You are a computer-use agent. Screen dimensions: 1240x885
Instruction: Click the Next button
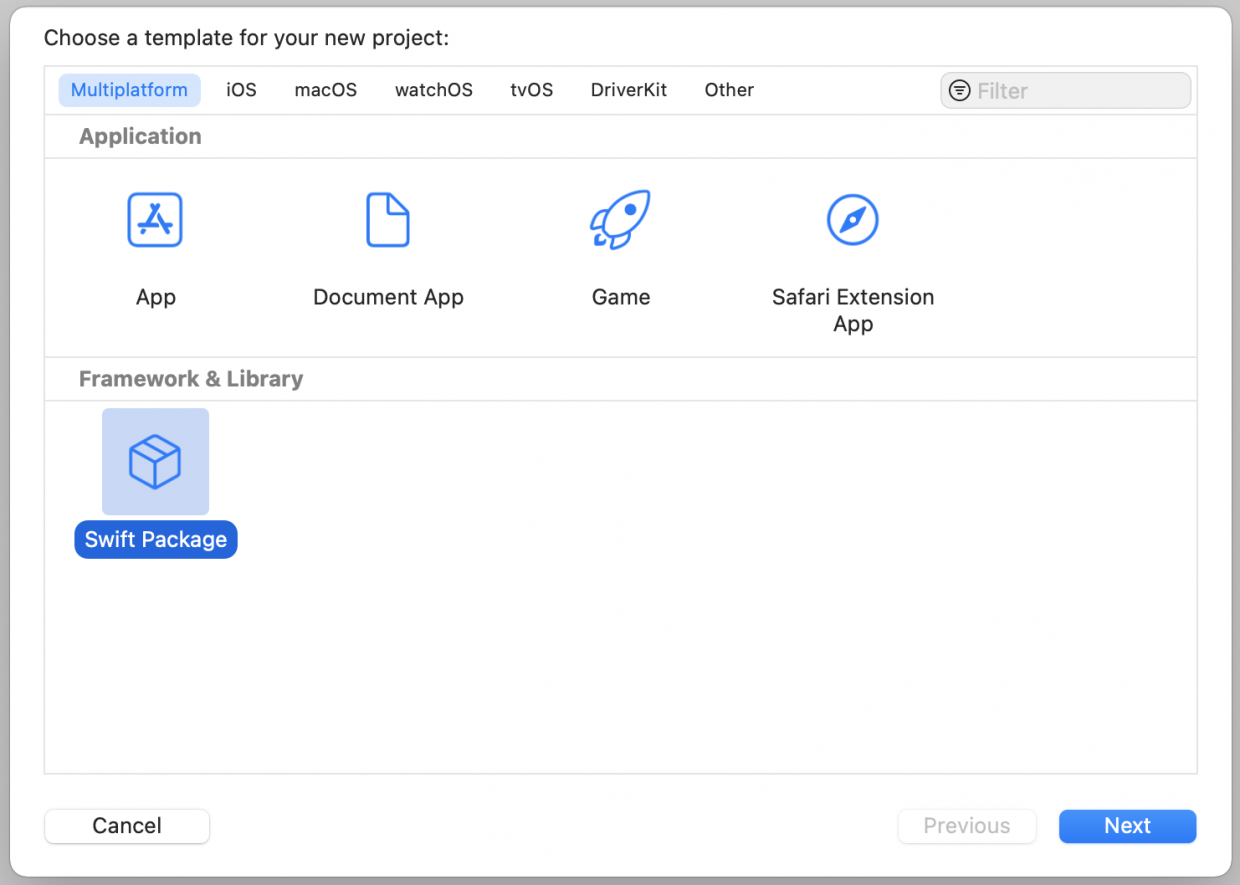[1127, 826]
